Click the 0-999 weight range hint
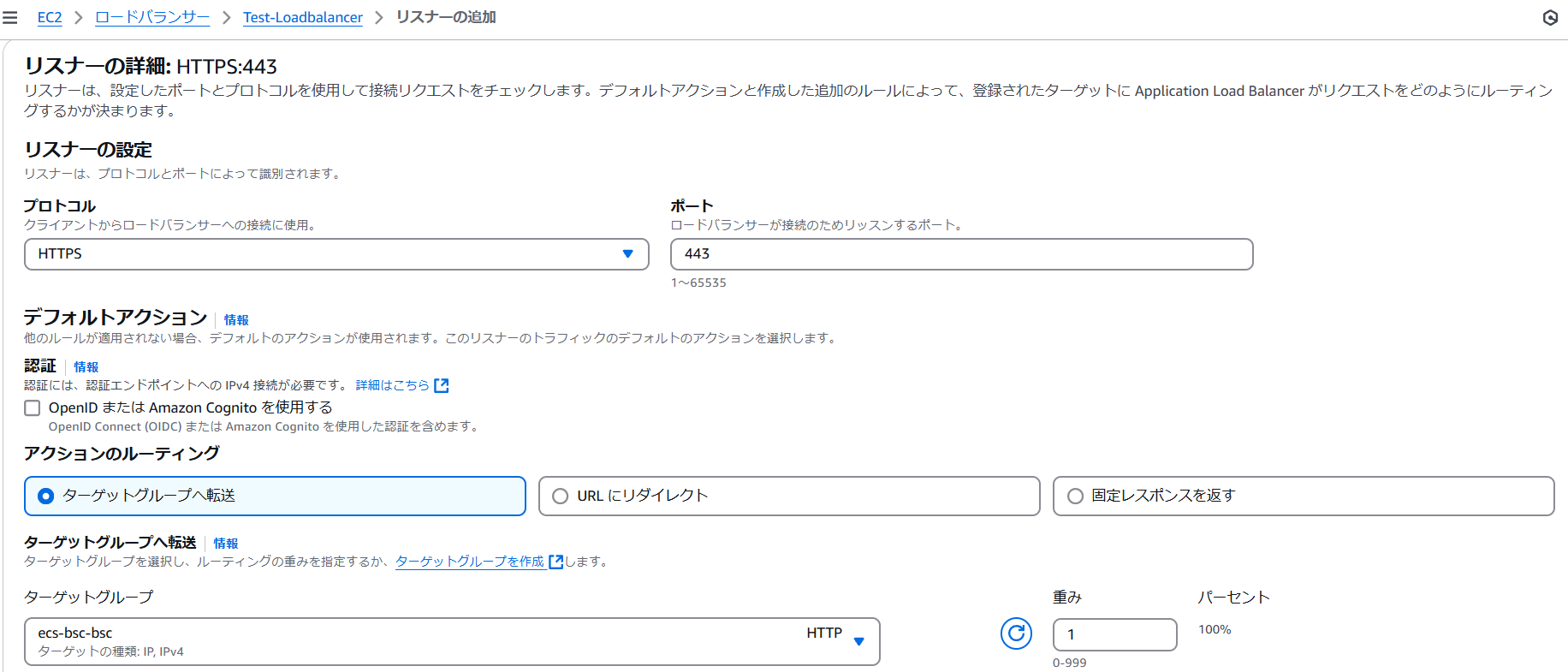The image size is (1568, 672). [x=1070, y=663]
